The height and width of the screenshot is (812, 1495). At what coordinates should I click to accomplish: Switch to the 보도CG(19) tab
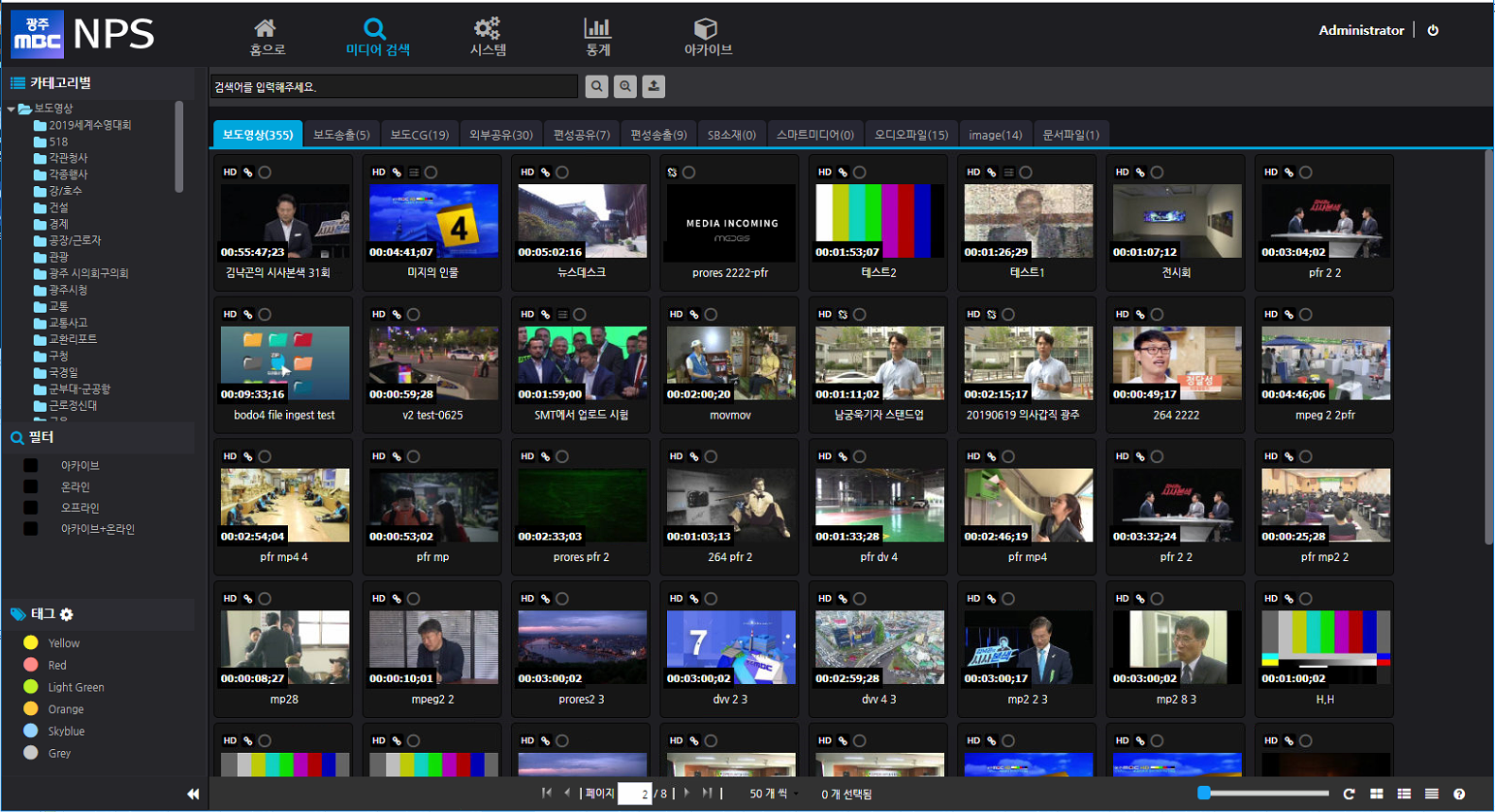[420, 135]
